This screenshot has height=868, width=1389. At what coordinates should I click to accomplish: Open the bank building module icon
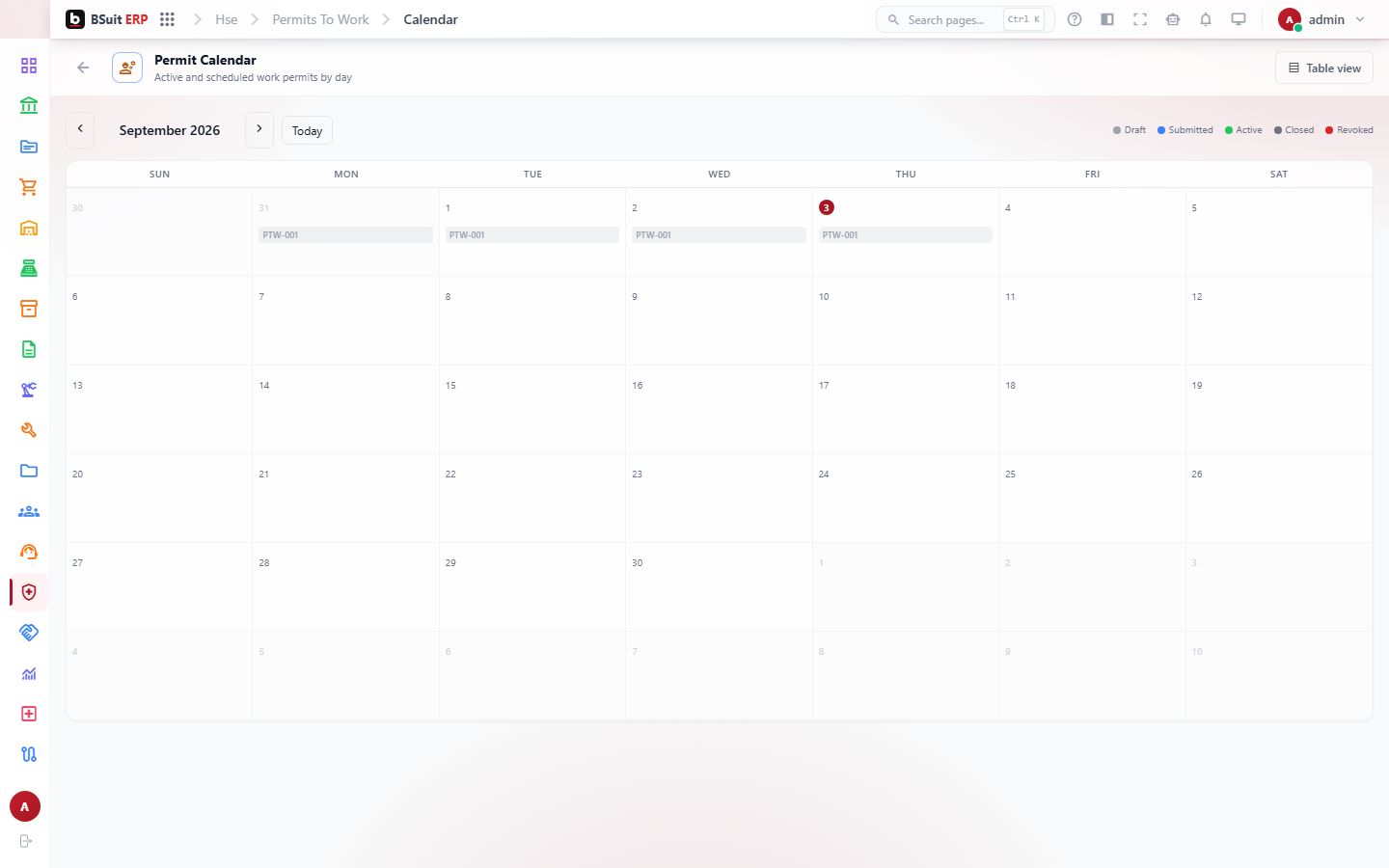coord(29,106)
